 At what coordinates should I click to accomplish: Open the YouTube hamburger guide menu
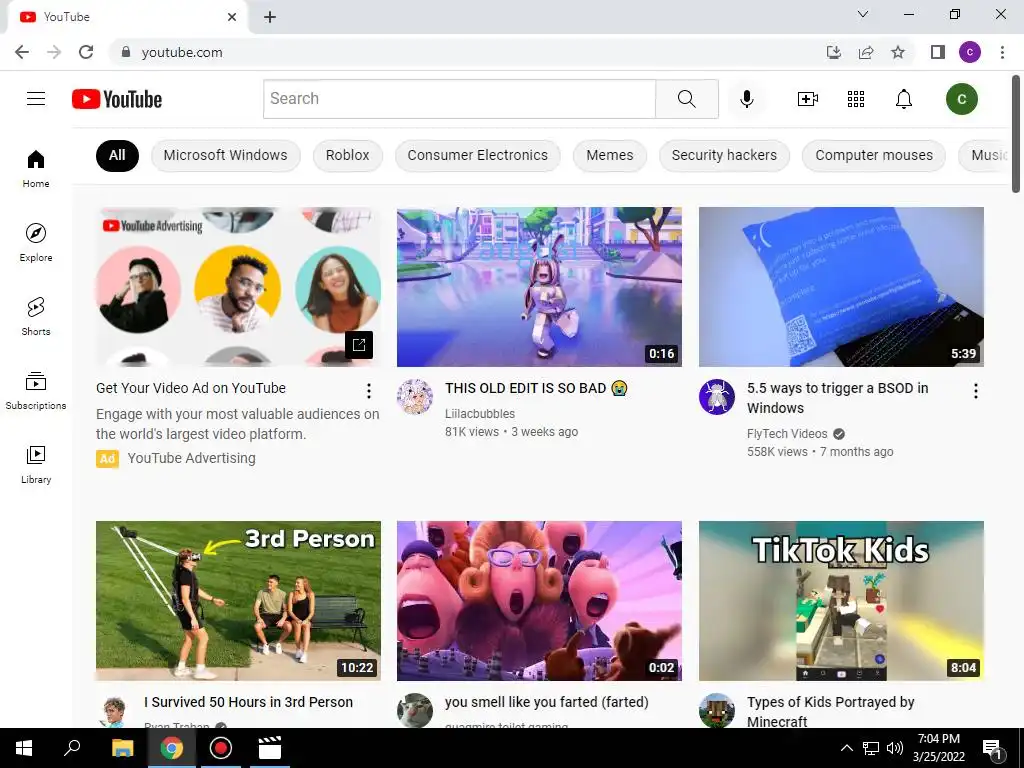tap(36, 99)
